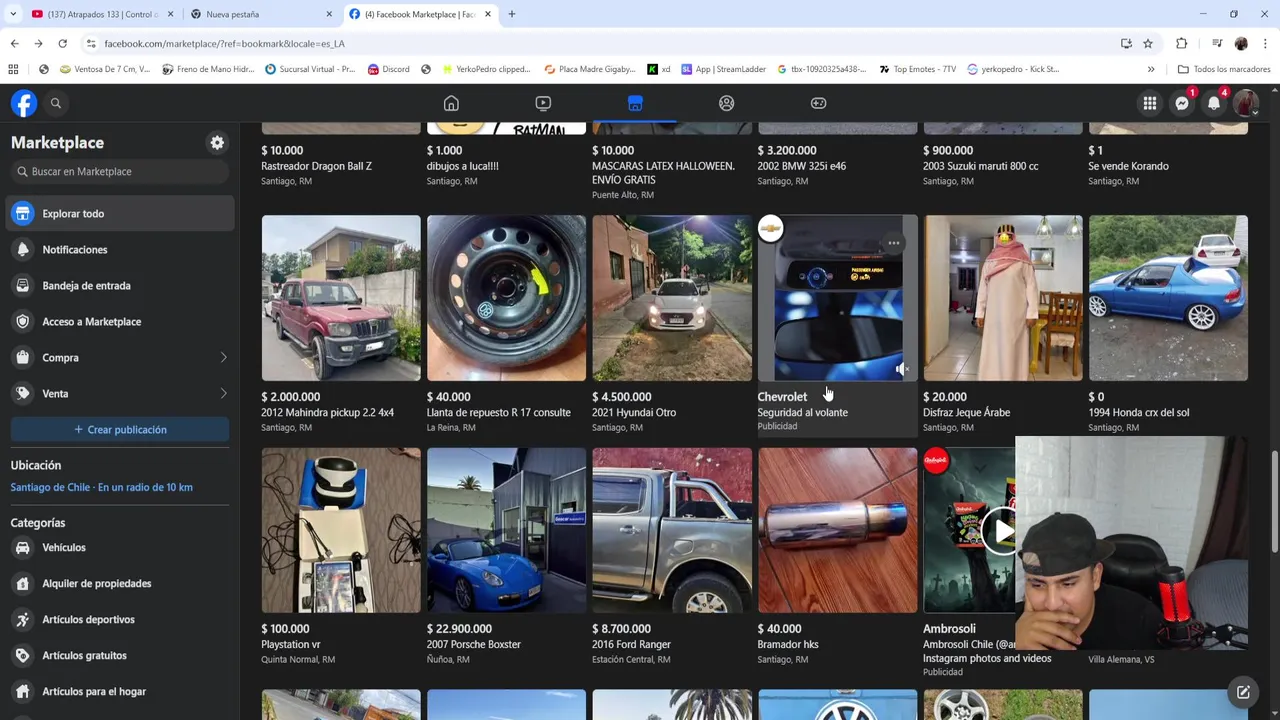1280x720 pixels.
Task: Open the Playstation vr listing photo
Action: (341, 530)
